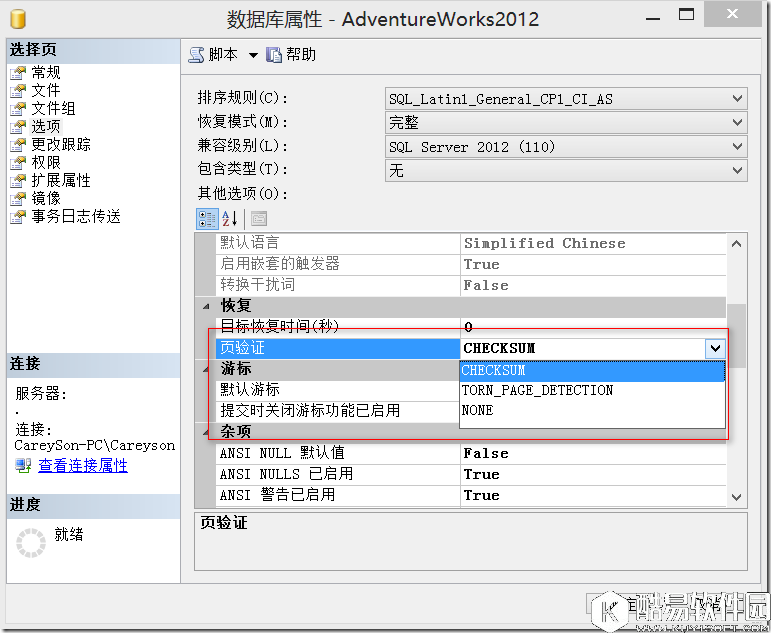This screenshot has height=633, width=771.
Task: Select the 页验证 property row
Action: [x=338, y=348]
